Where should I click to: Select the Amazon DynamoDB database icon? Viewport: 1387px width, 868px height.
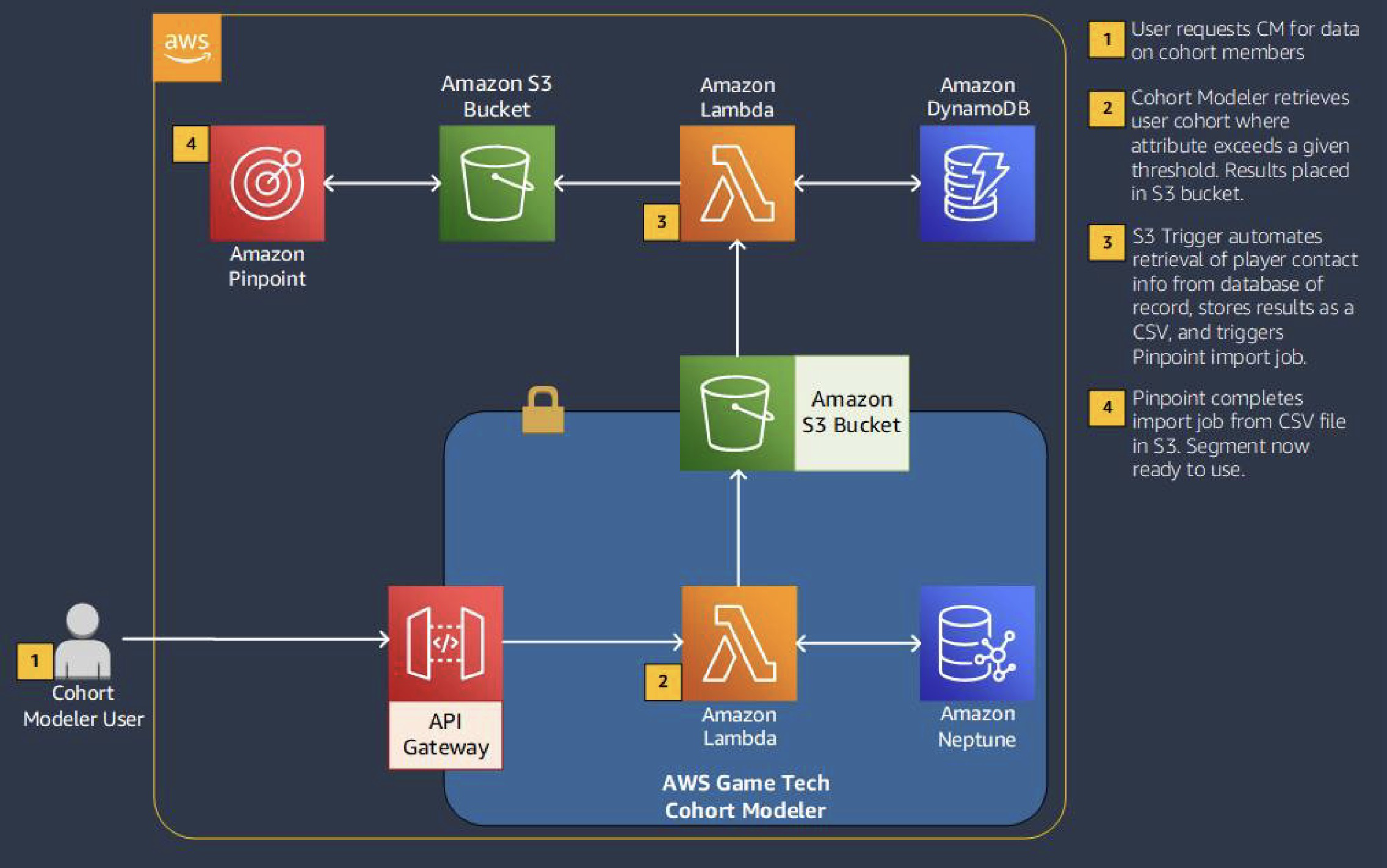click(x=977, y=183)
